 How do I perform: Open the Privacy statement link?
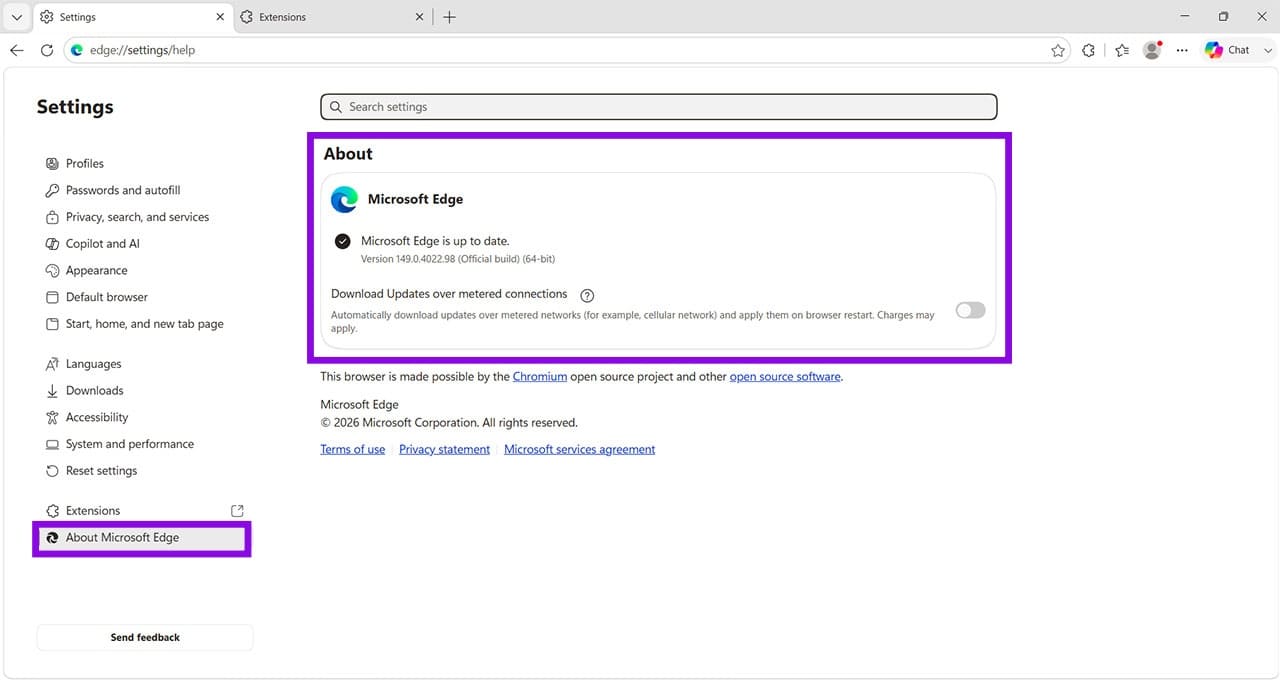[444, 450]
